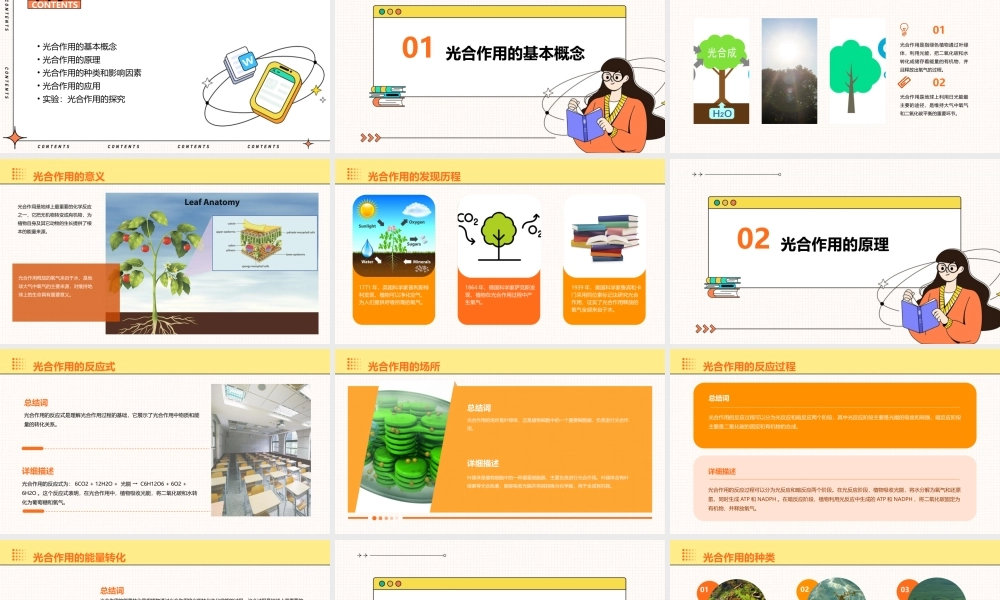The height and width of the screenshot is (600, 1000).
Task: Click the 03 badge on the 种类 slide
Action: click(904, 589)
